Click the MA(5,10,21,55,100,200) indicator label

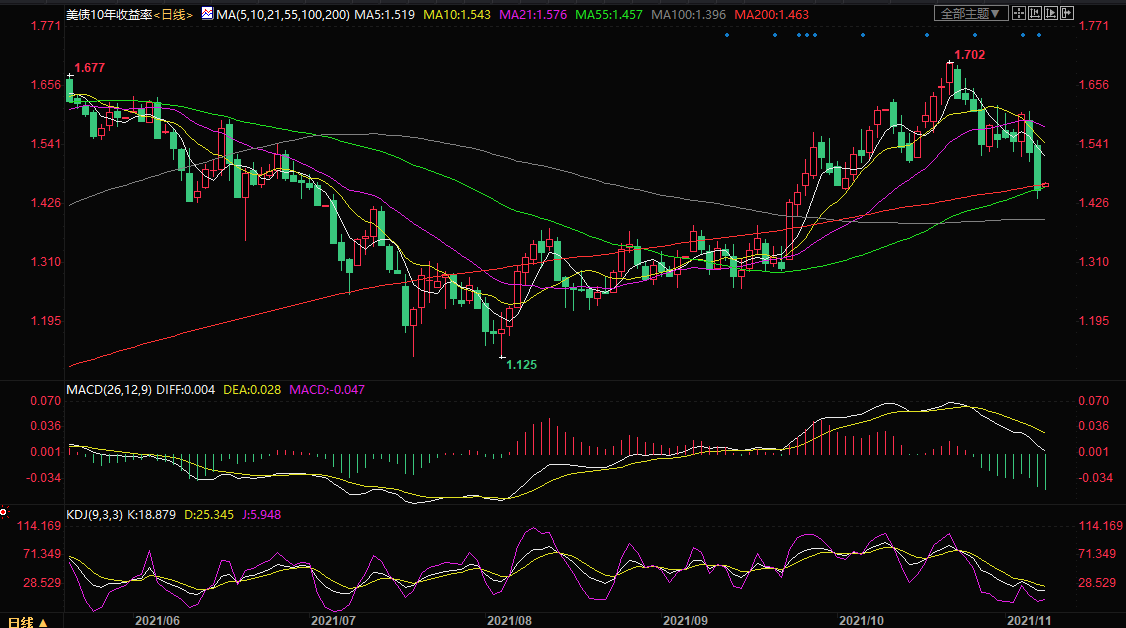(282, 15)
